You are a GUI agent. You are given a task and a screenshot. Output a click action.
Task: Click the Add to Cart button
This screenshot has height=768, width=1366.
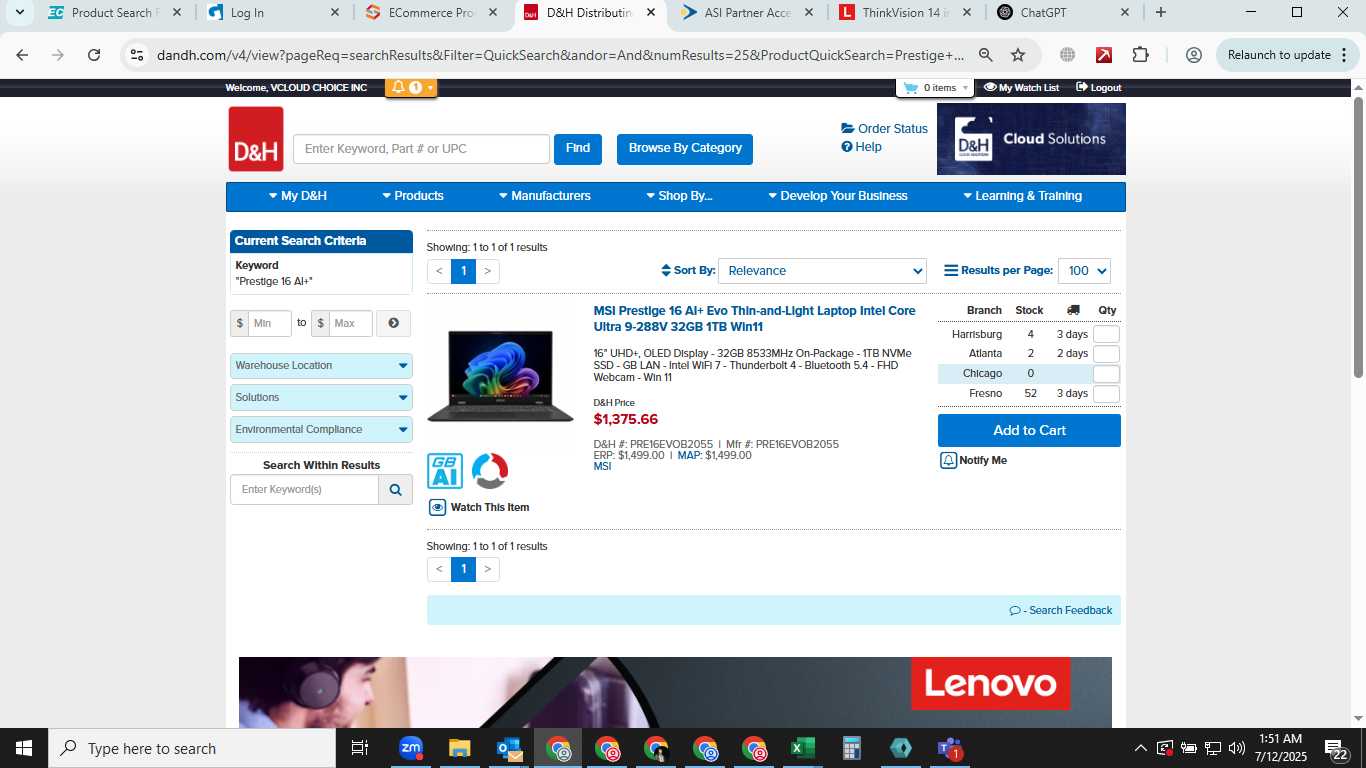coord(1029,431)
